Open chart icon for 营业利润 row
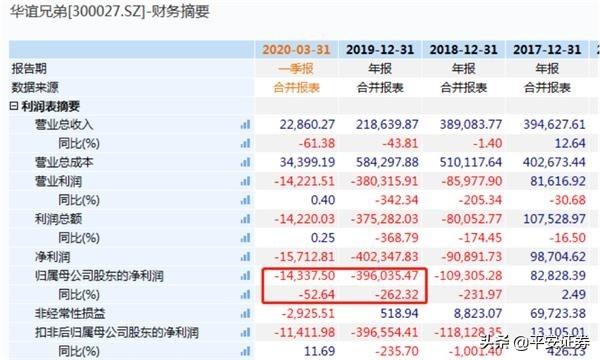This screenshot has height=360, width=600. [245, 181]
